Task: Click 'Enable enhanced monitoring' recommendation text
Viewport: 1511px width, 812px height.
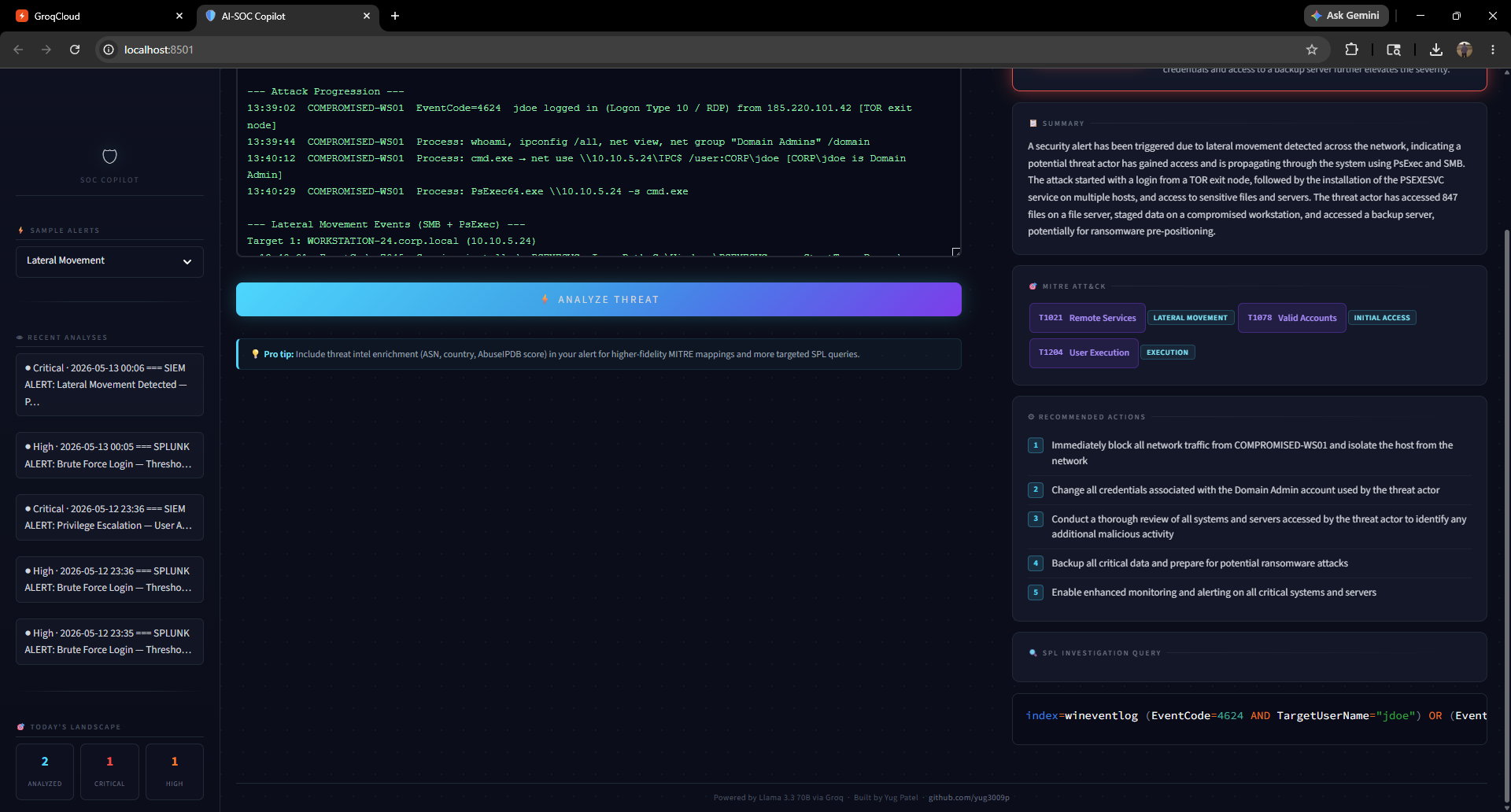Action: click(x=1214, y=592)
